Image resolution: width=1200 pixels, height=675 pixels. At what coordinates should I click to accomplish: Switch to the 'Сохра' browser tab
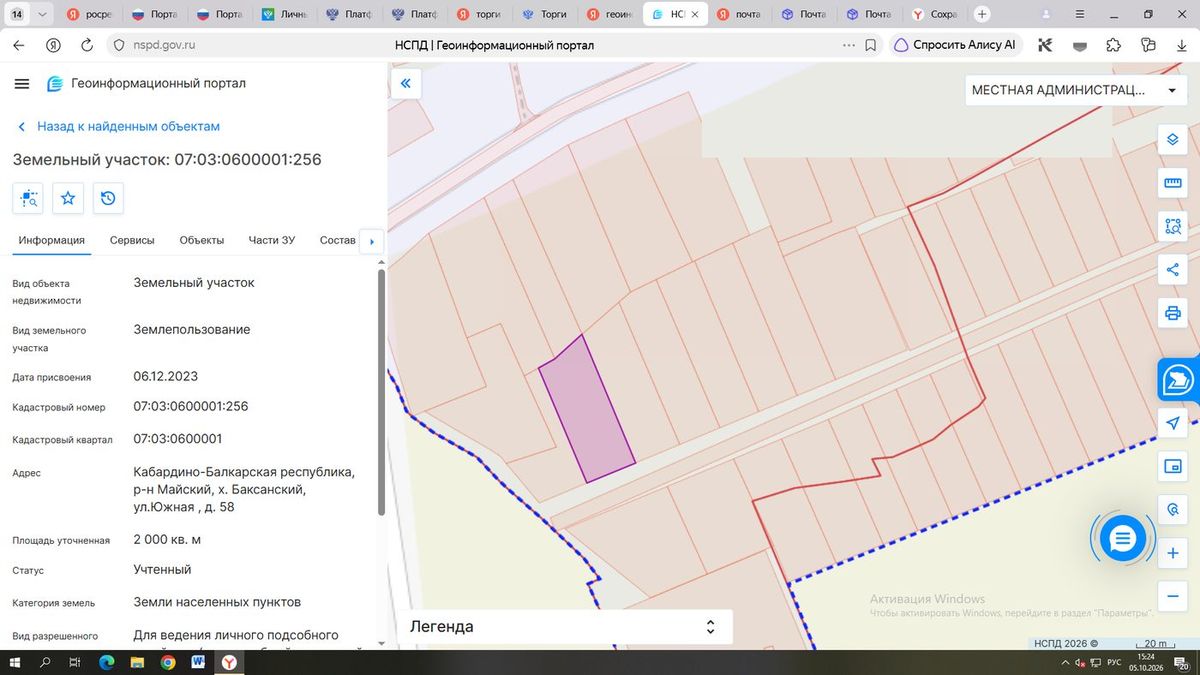935,14
